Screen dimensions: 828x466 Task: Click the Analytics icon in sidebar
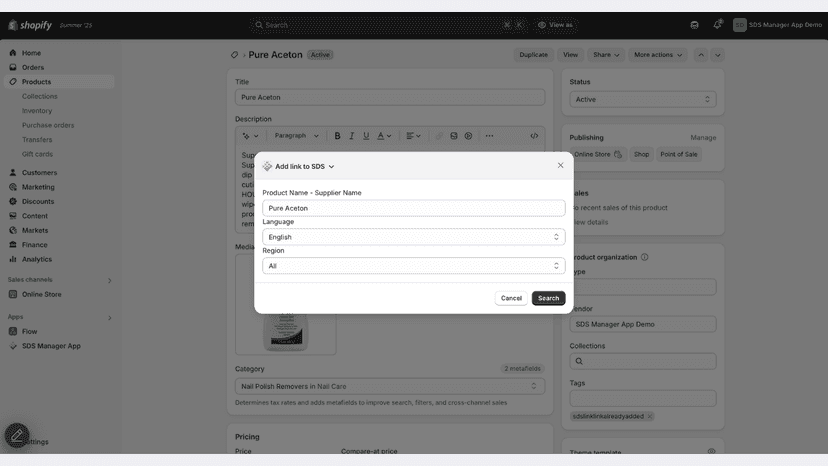tap(13, 259)
